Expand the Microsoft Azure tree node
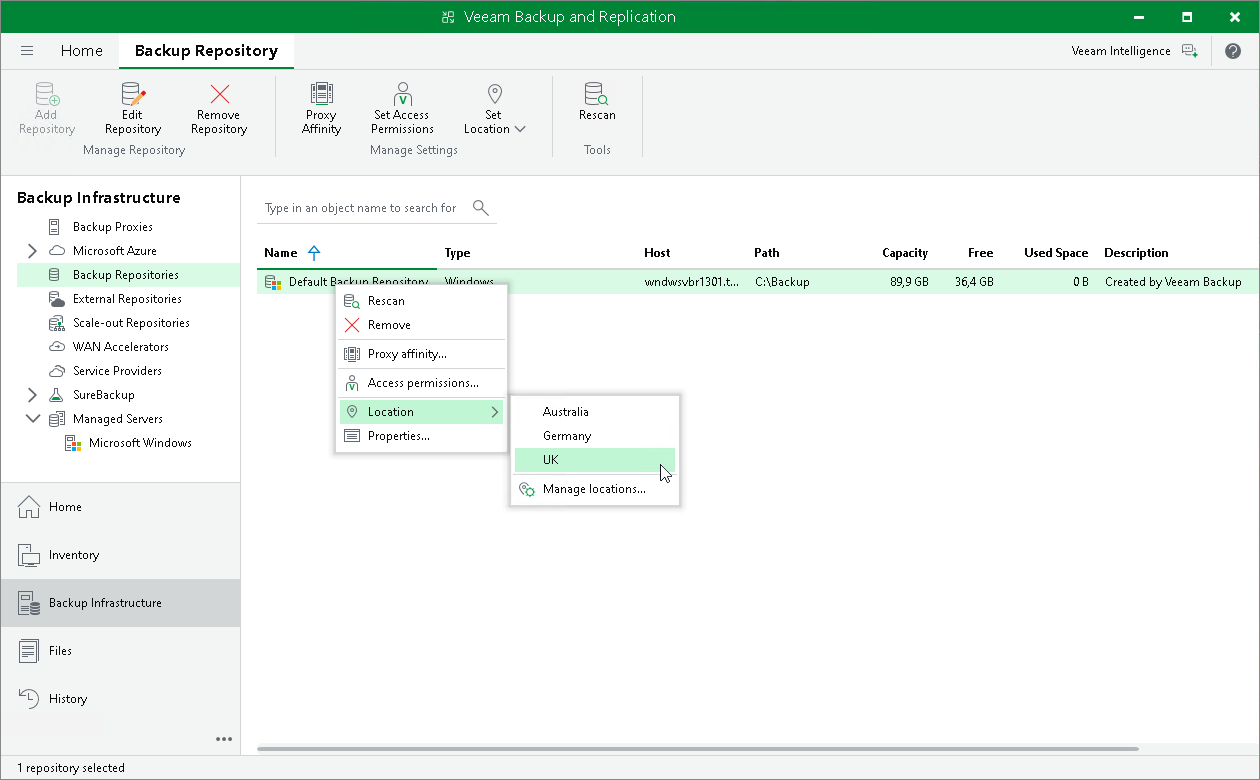This screenshot has width=1260, height=780. (32, 251)
